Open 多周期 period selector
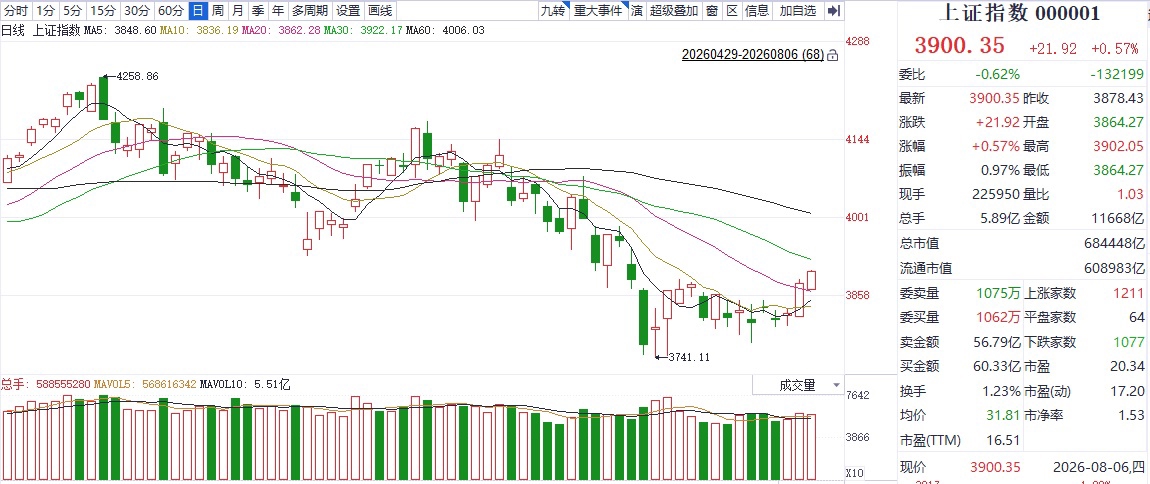 point(310,11)
